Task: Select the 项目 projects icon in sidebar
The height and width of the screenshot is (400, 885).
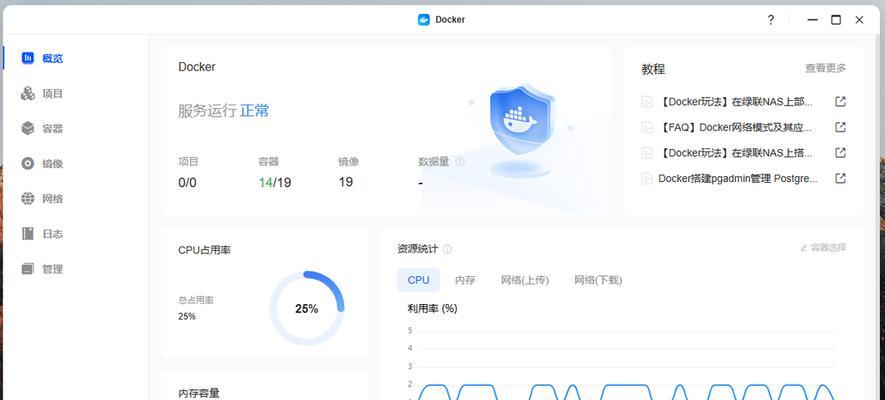Action: tap(28, 94)
